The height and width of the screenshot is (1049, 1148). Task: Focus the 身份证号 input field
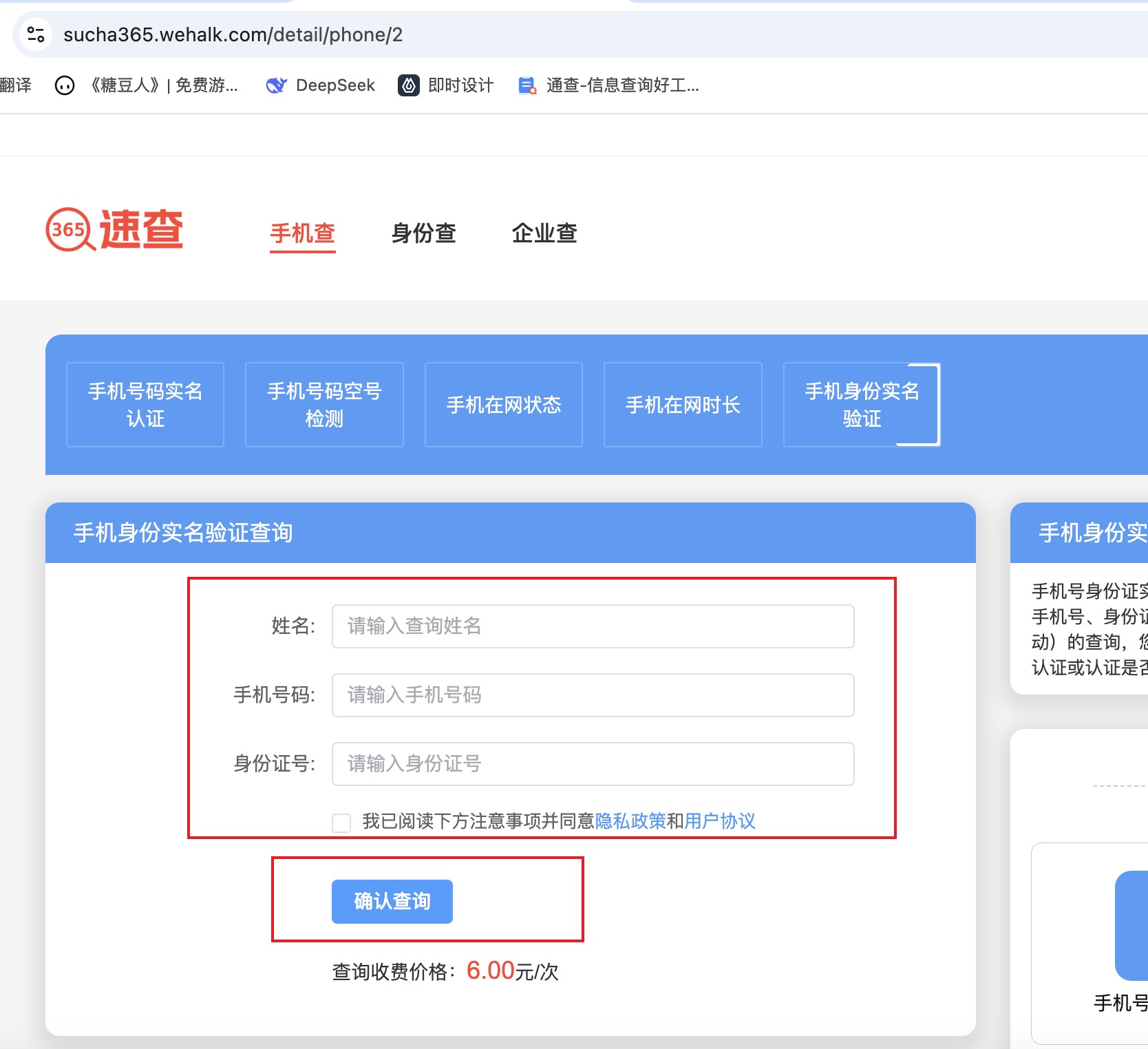click(x=593, y=764)
